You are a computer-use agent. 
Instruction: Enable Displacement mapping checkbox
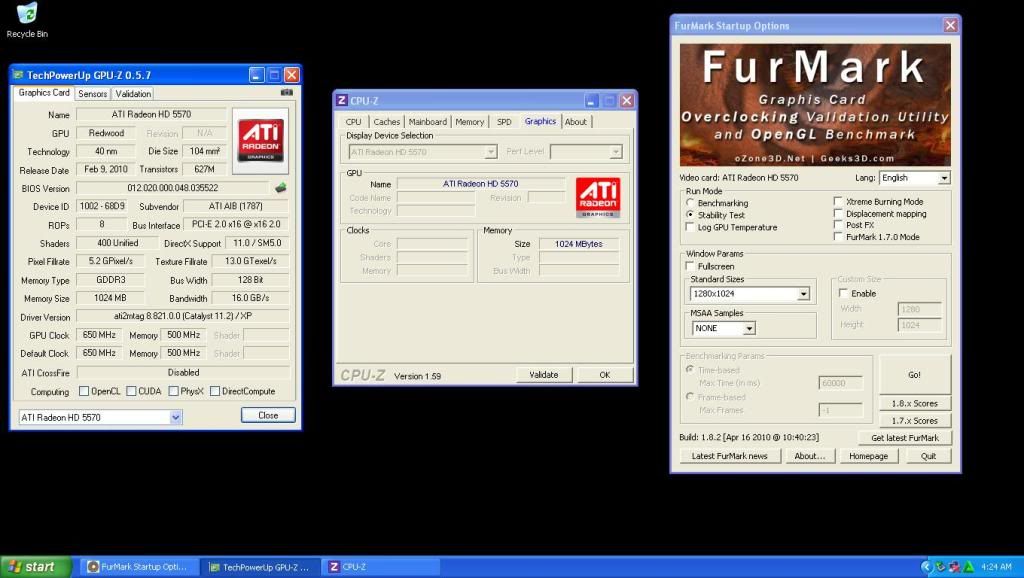838,214
